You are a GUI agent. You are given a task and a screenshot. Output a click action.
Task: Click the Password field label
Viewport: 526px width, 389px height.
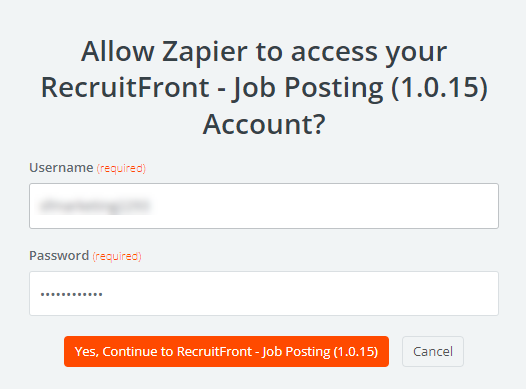[59, 256]
